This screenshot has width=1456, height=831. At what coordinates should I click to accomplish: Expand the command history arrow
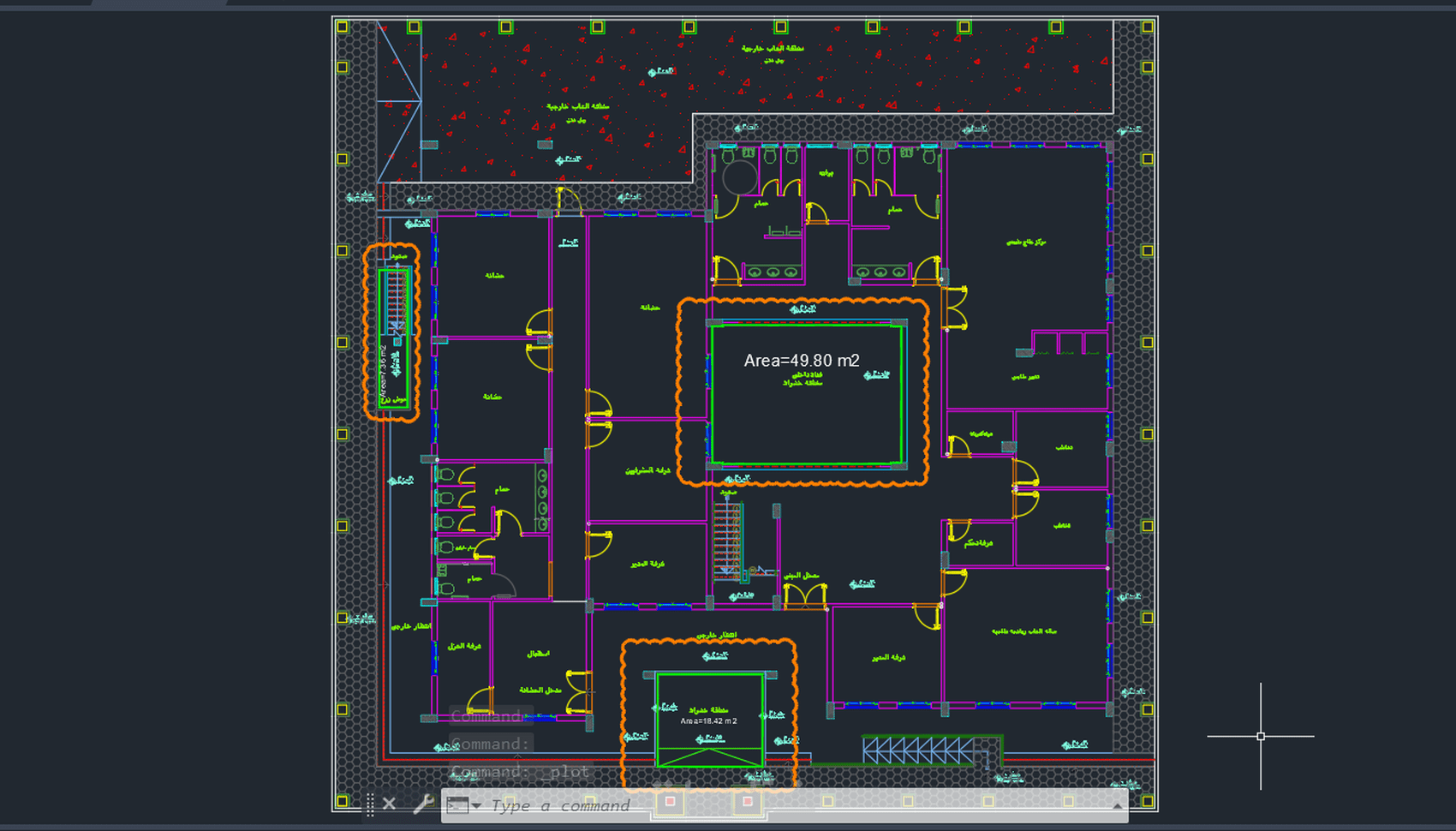click(x=1117, y=806)
